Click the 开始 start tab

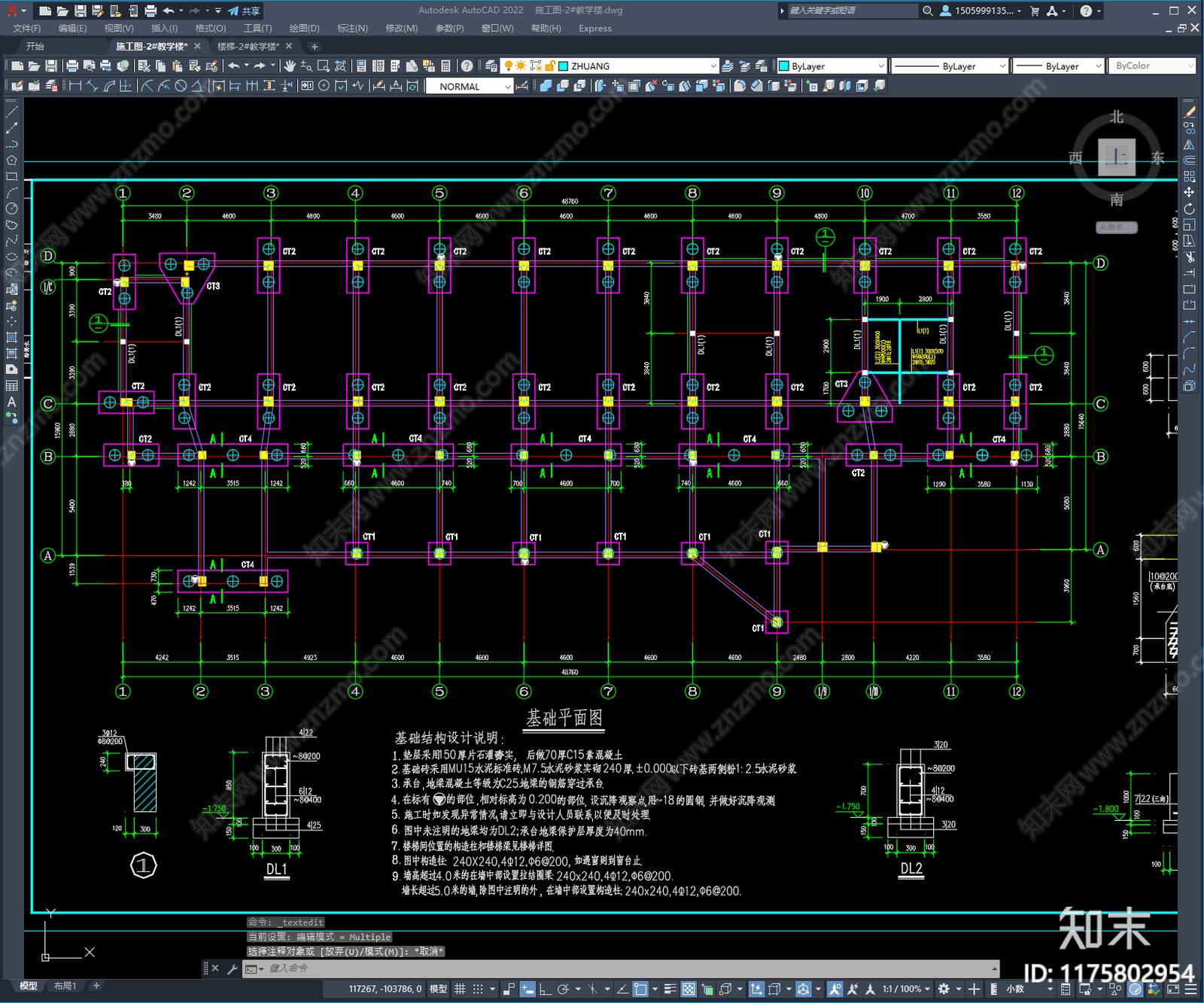click(x=35, y=47)
